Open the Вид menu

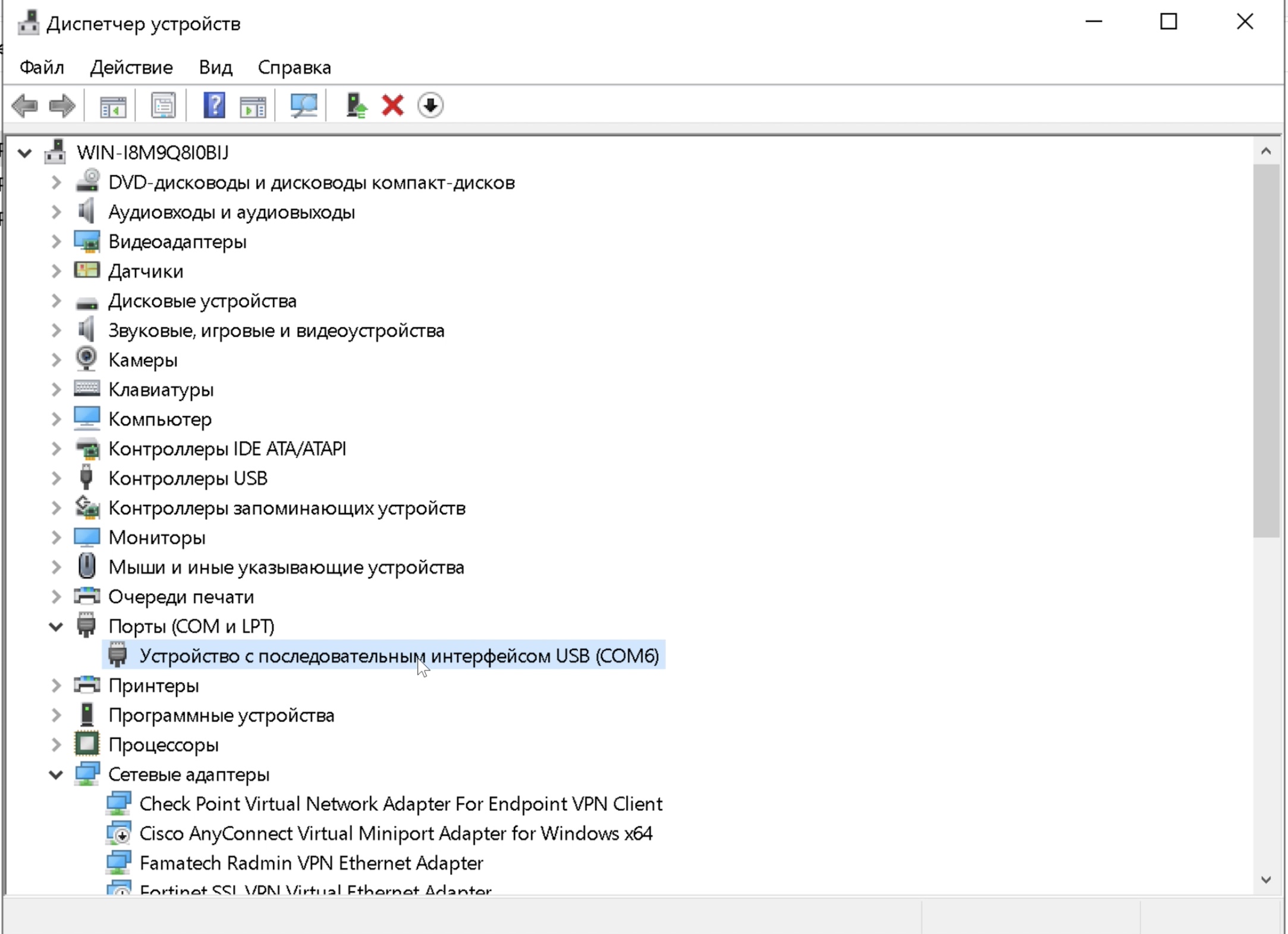[215, 67]
